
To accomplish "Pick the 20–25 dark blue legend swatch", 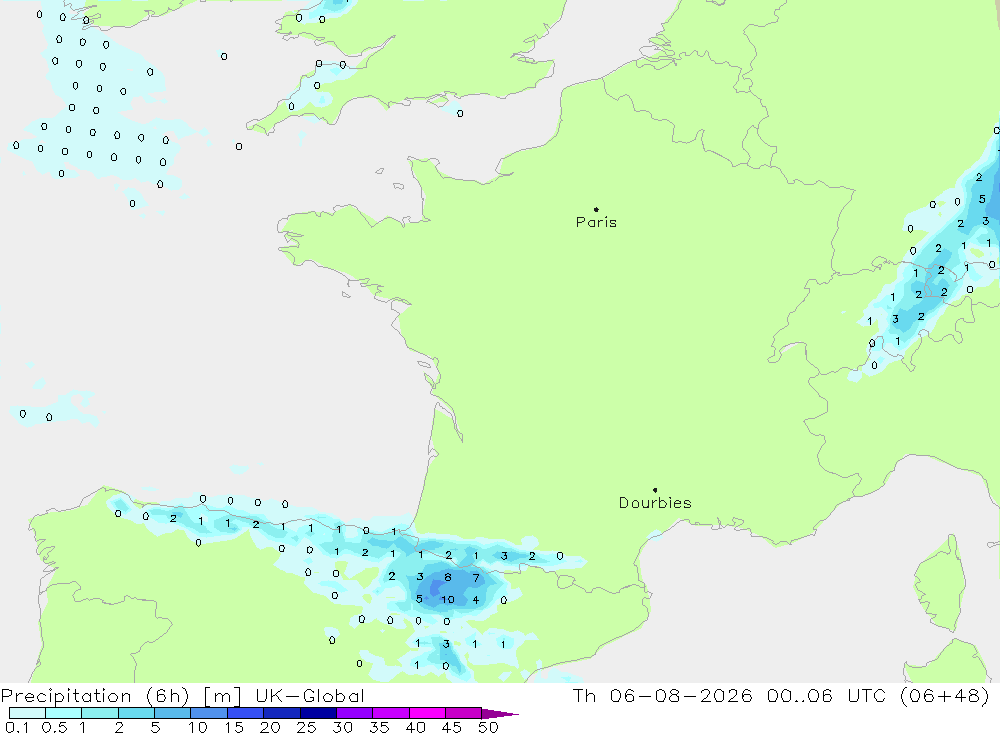I will click(282, 713).
